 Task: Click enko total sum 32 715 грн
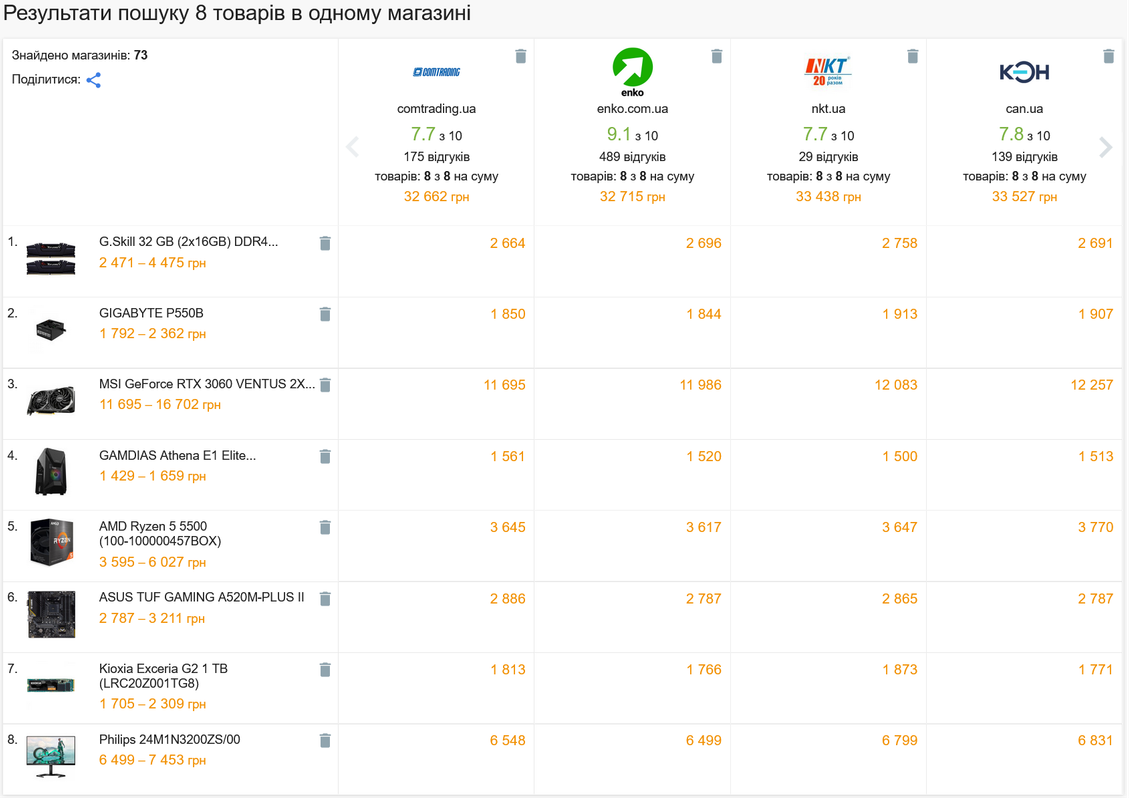coord(633,197)
